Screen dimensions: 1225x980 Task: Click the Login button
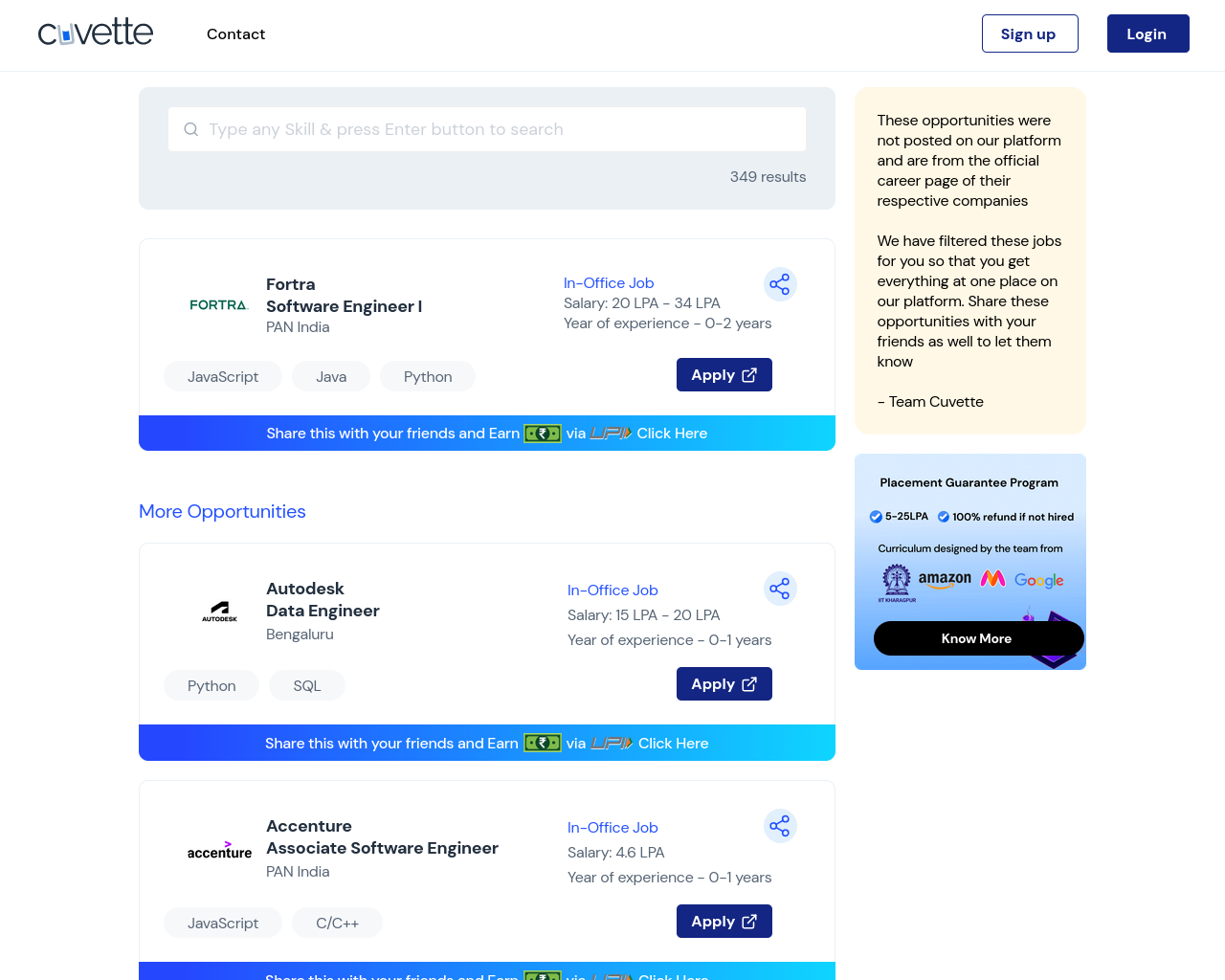[1147, 33]
